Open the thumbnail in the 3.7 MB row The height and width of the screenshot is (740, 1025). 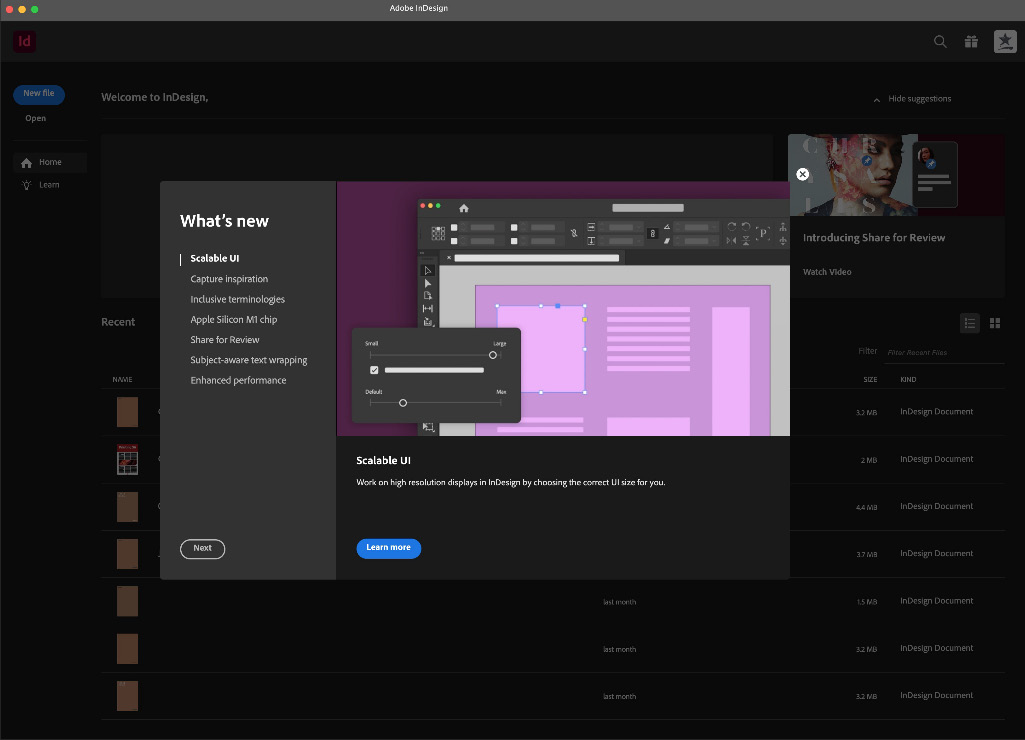click(127, 554)
